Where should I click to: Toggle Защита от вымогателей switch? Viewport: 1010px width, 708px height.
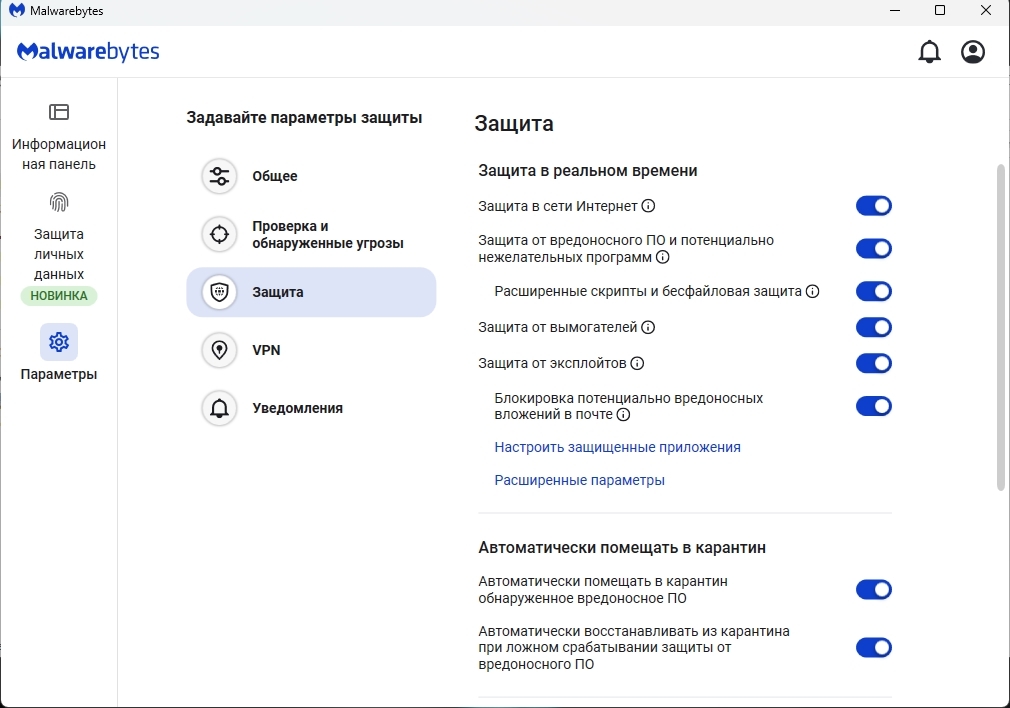(x=873, y=327)
